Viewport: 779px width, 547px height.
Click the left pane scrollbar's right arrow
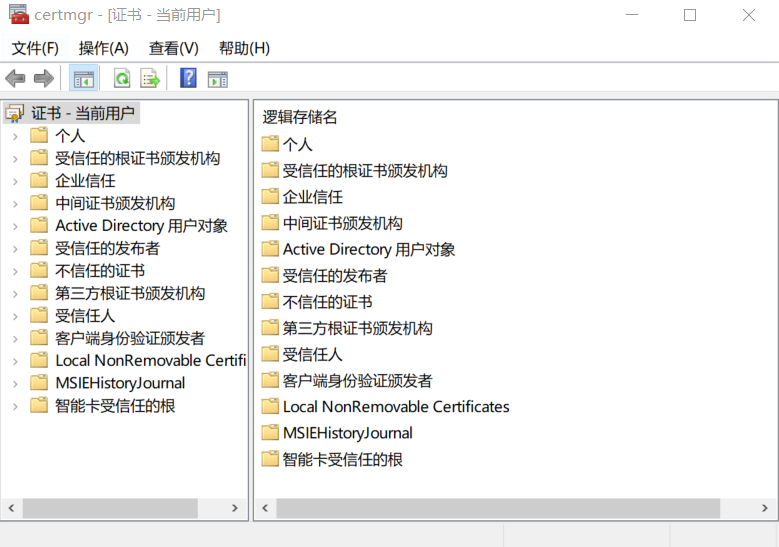coord(235,508)
